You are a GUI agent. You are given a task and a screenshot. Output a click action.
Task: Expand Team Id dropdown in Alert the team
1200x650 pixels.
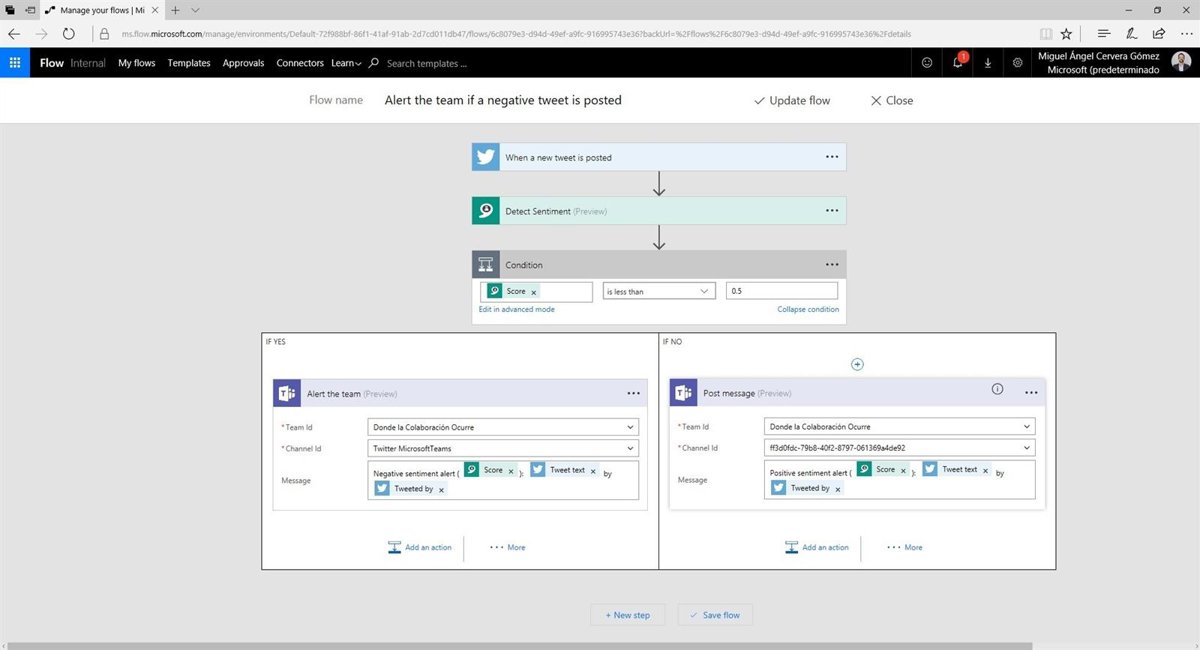(630, 427)
